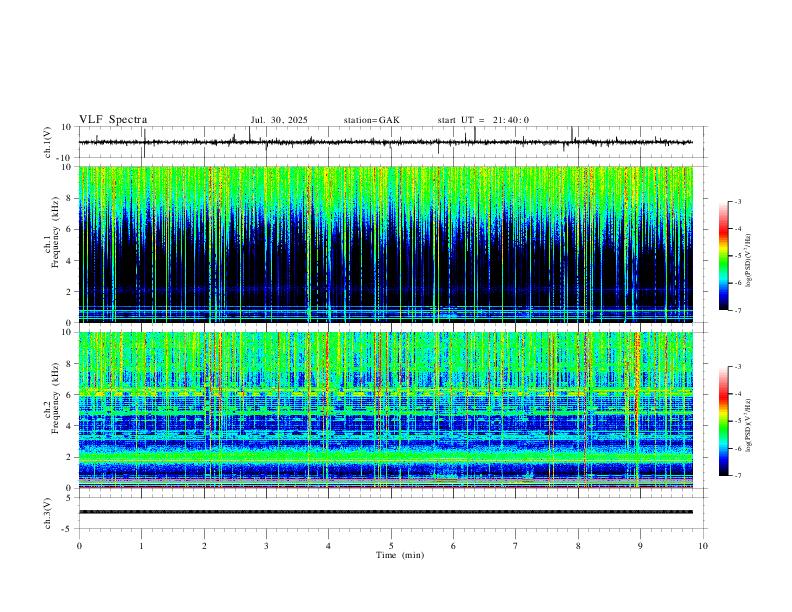This screenshot has height=612, width=792.
Task: Click the ch.2 colorbar 'log(PSD)(V²/Hz)' label
Action: 749,425
